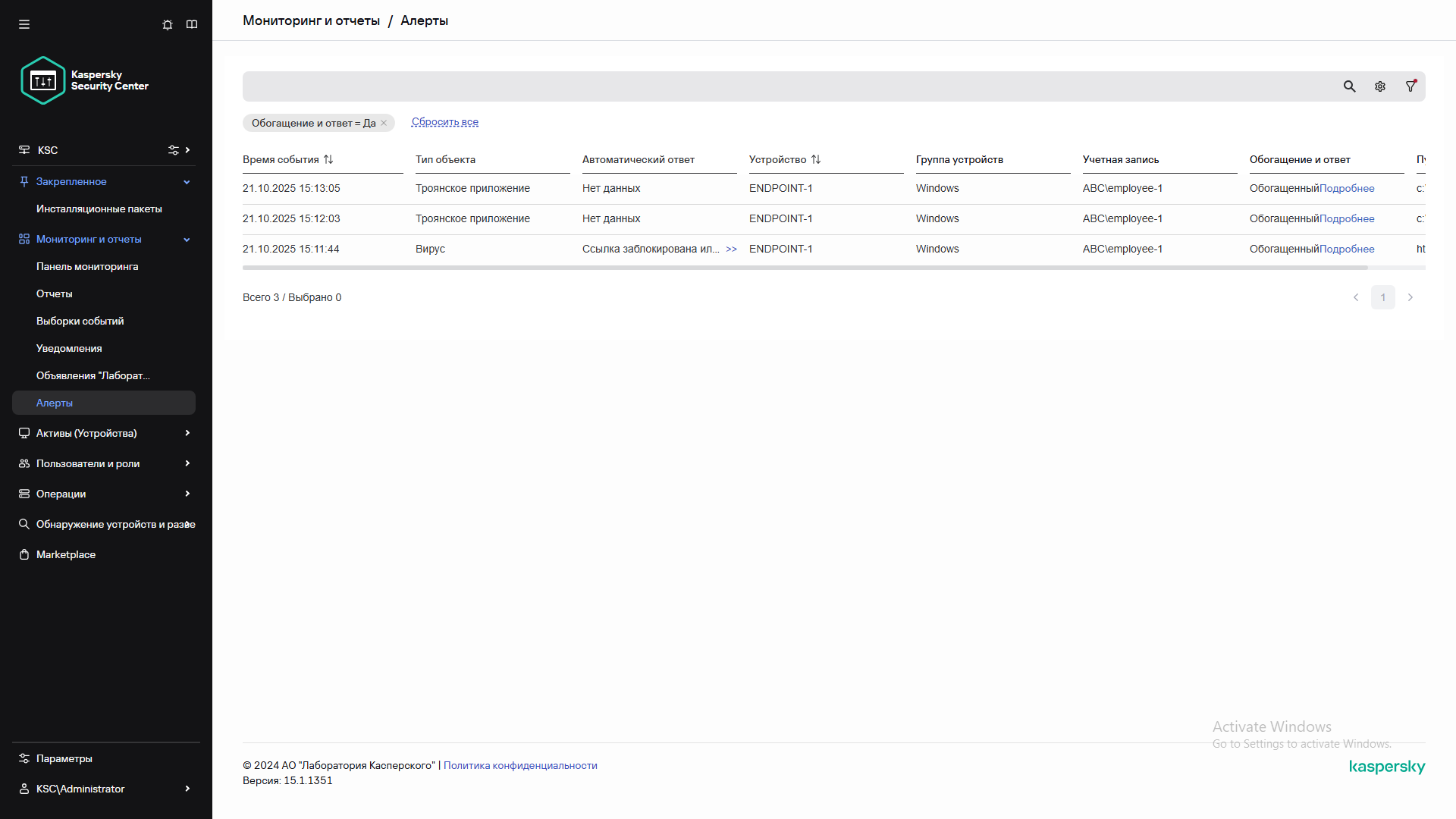Open Выборки событий in the sidebar
The image size is (1456, 819).
pyautogui.click(x=80, y=321)
